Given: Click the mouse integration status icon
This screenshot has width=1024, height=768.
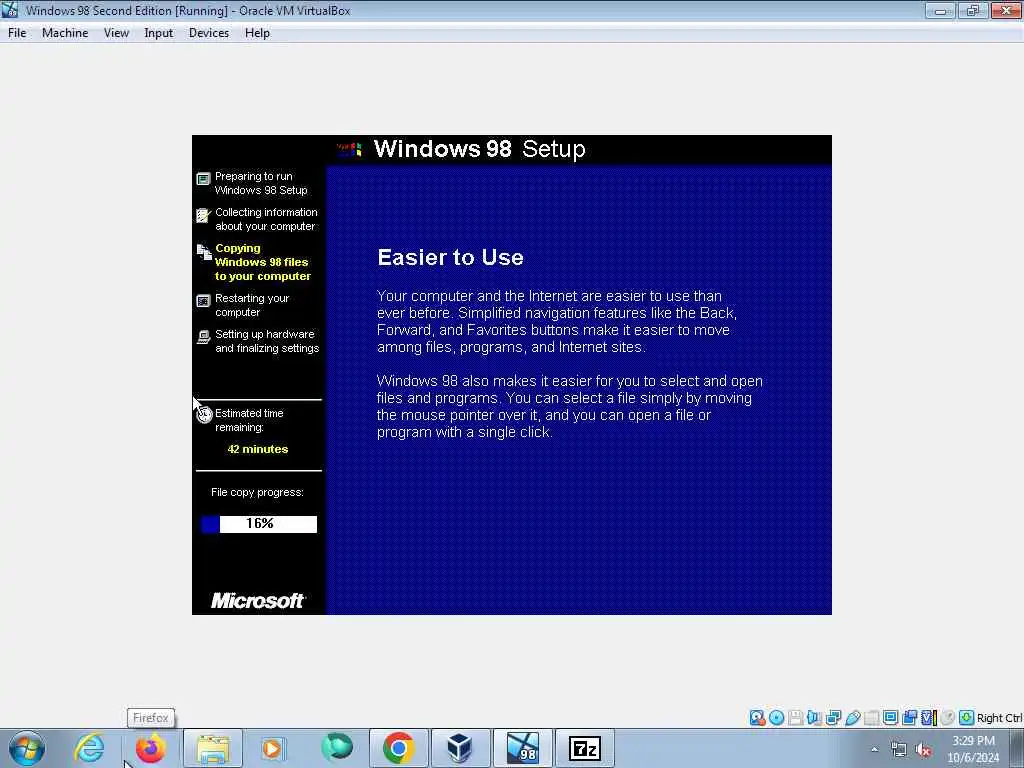Looking at the screenshot, I should (948, 718).
